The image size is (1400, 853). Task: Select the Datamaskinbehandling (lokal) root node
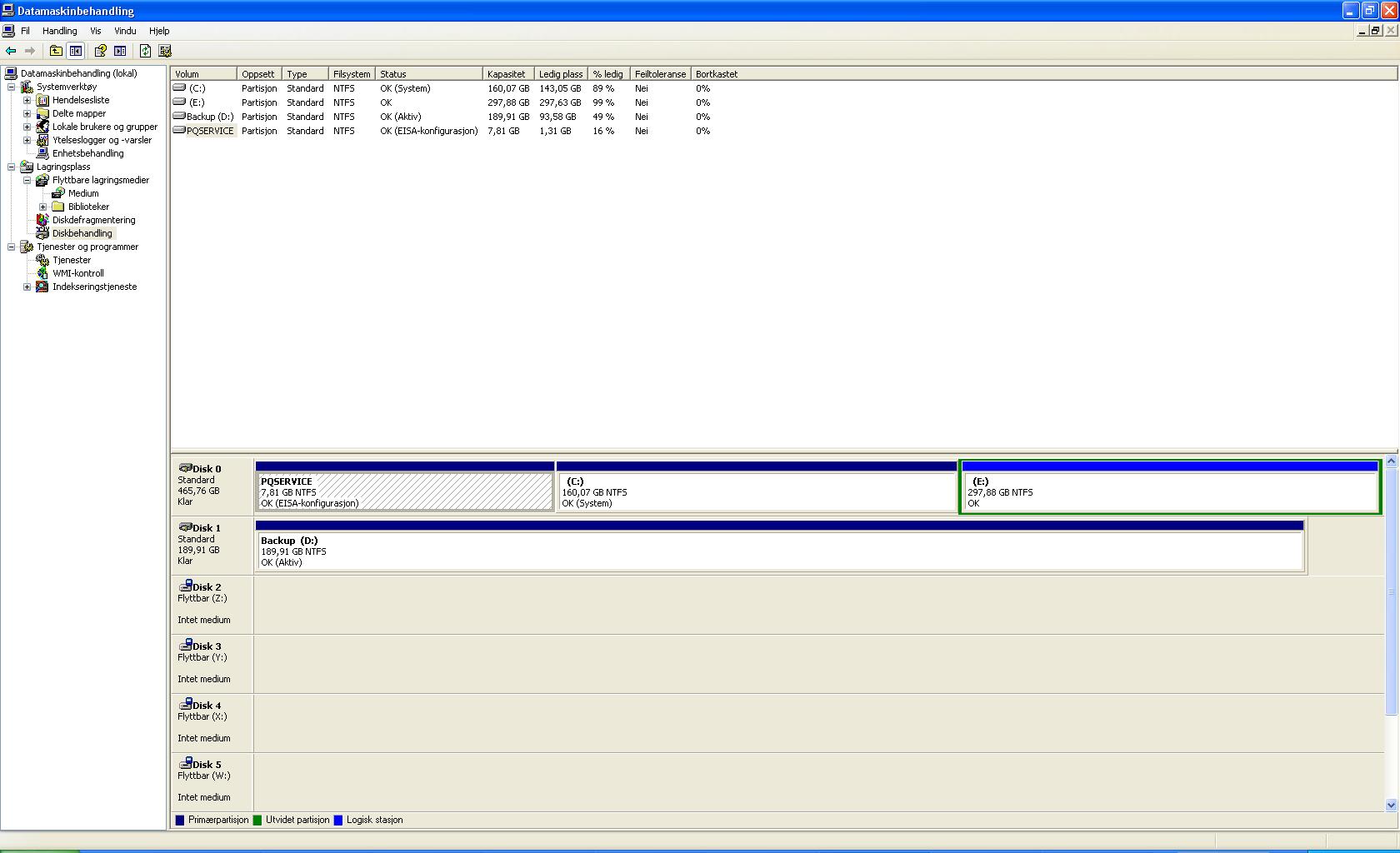[78, 73]
